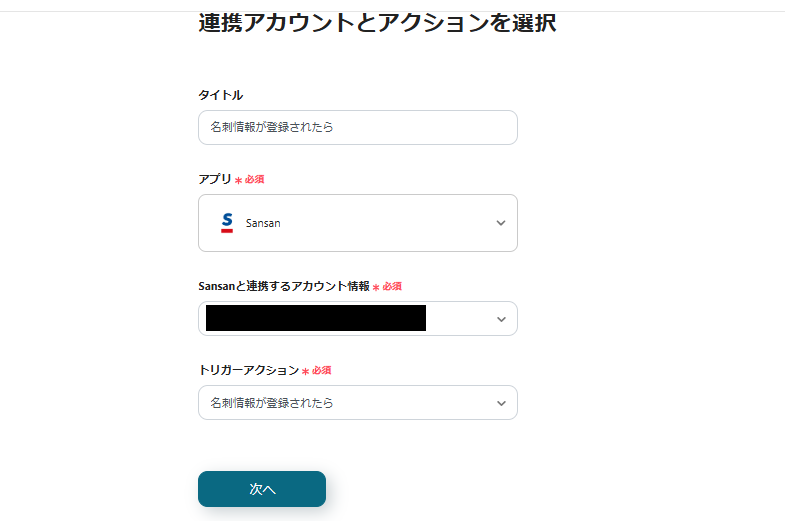Click the 必須 marker beside アプリ
This screenshot has width=785, height=521.
(x=254, y=180)
